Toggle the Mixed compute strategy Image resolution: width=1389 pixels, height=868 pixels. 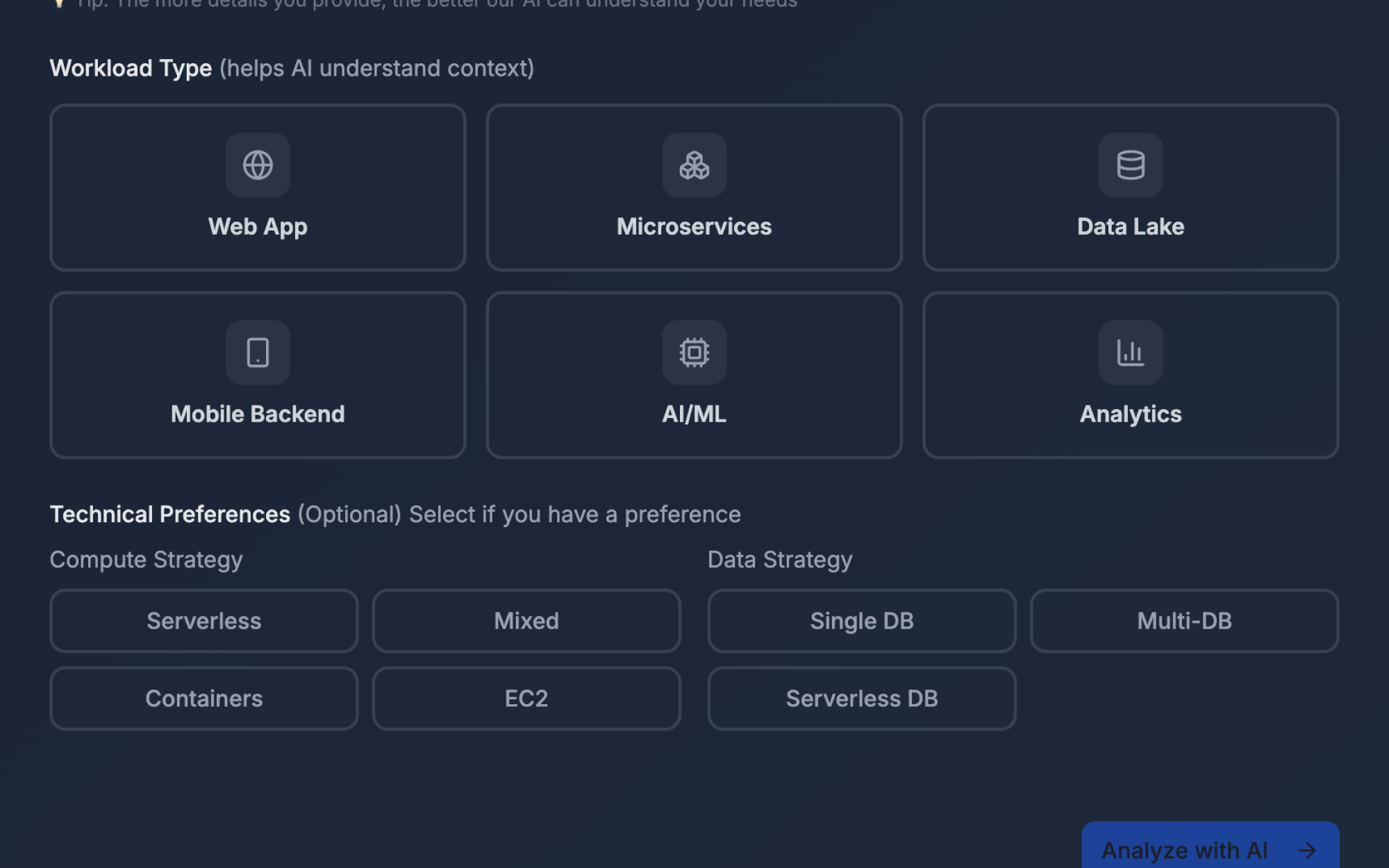pyautogui.click(x=526, y=621)
